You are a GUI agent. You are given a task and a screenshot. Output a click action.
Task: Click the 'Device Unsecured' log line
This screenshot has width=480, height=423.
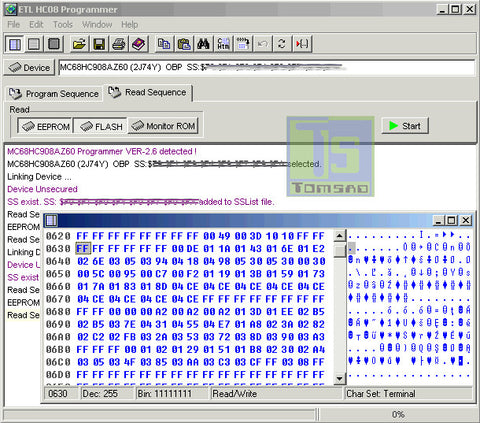point(42,189)
